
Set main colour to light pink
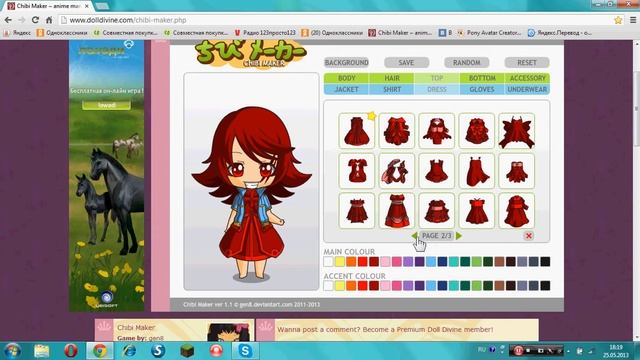coord(385,262)
